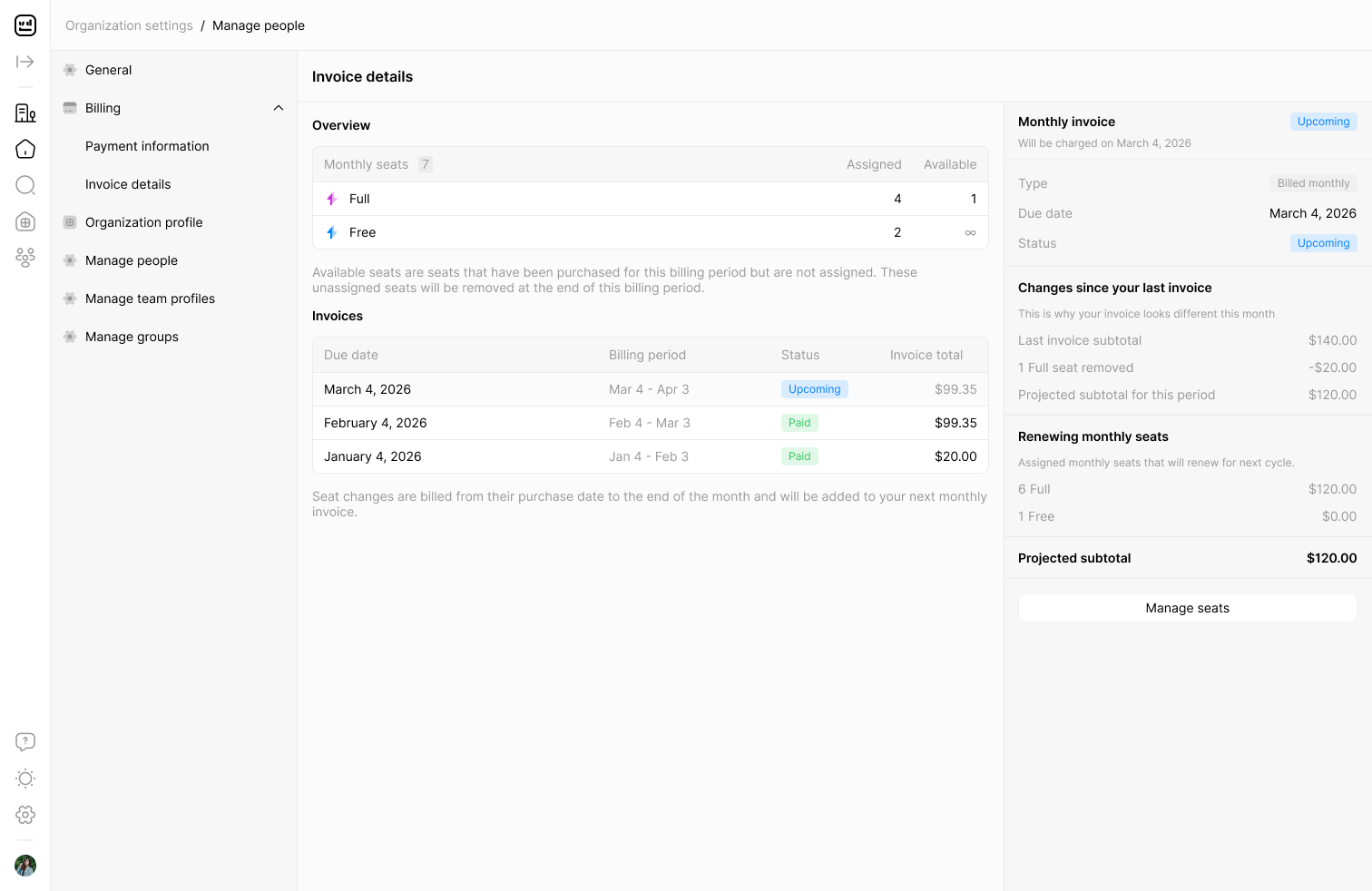This screenshot has width=1372, height=891.
Task: Collapse the Billing section chevron
Action: pos(279,108)
